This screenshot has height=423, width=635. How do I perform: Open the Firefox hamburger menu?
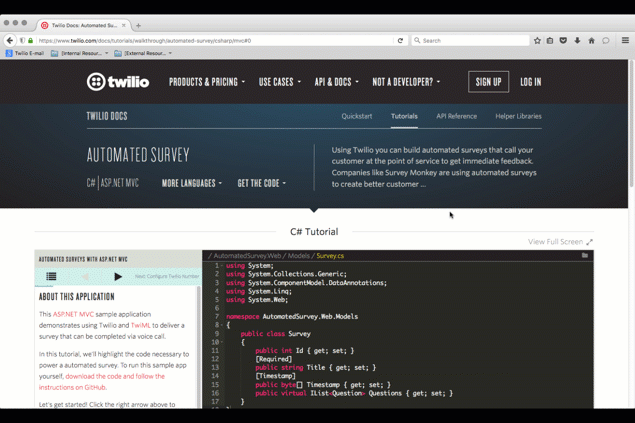tap(625, 40)
